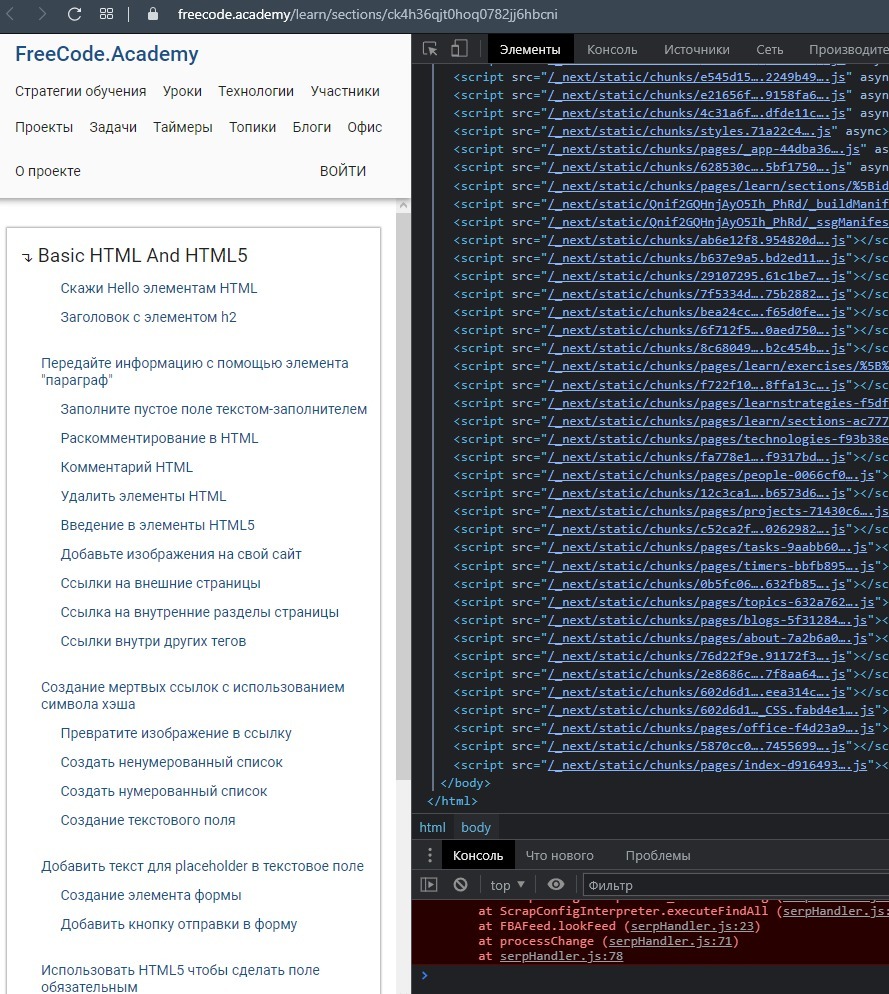
Task: Open the console drawer three-dot menu
Action: tap(430, 855)
